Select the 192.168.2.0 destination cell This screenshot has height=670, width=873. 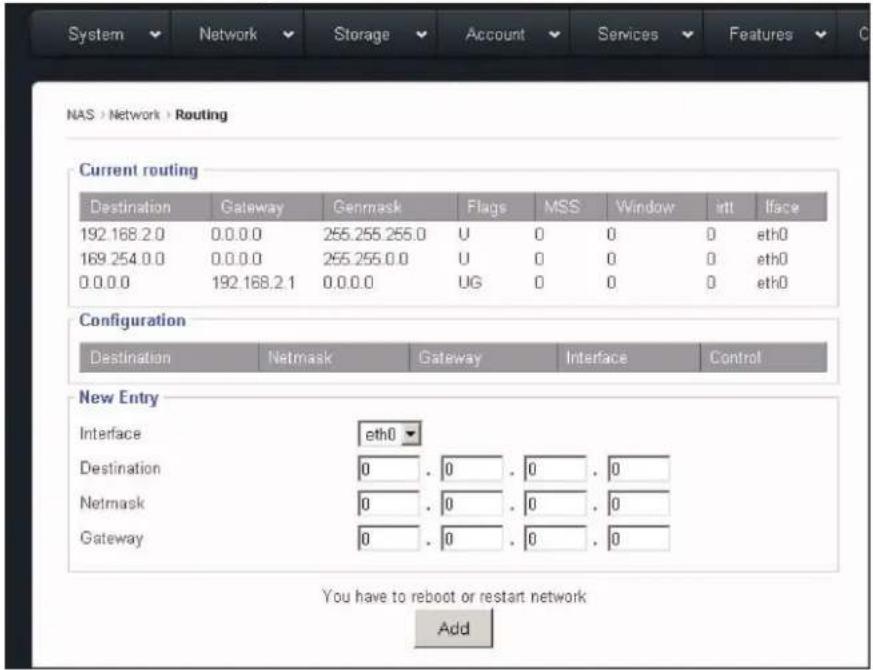122,234
